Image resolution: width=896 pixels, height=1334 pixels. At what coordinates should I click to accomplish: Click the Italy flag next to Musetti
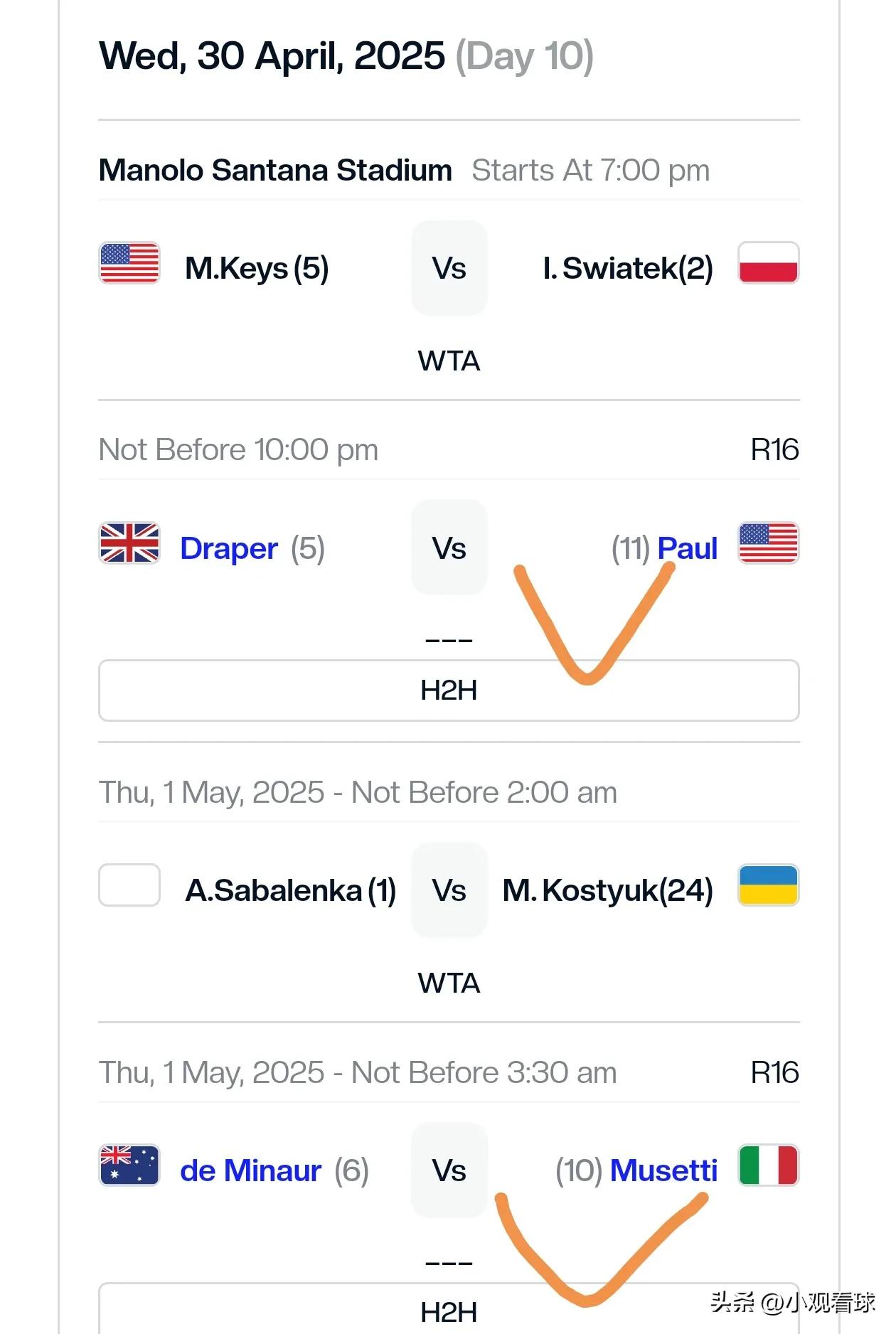point(768,1165)
